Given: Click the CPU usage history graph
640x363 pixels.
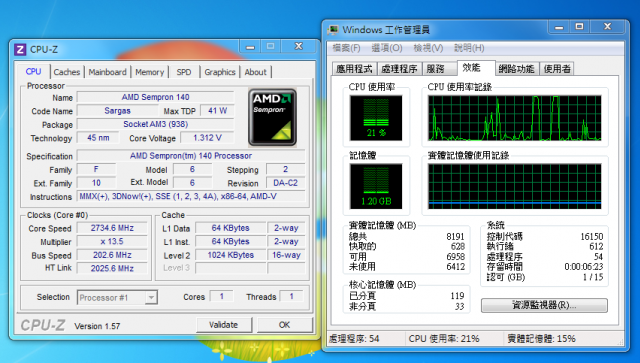Looking at the screenshot, I should click(514, 118).
